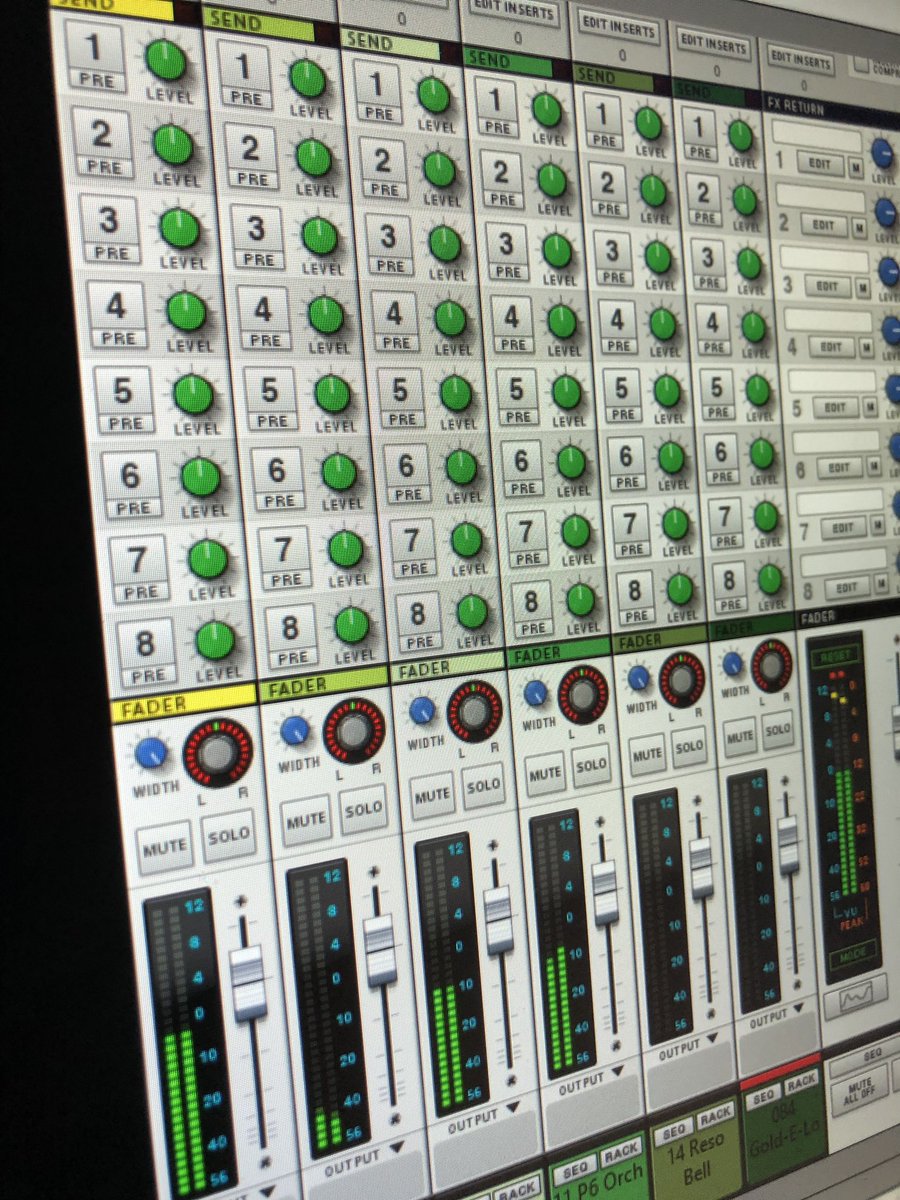Click the blue Width knob on leftmost channel

[151, 752]
